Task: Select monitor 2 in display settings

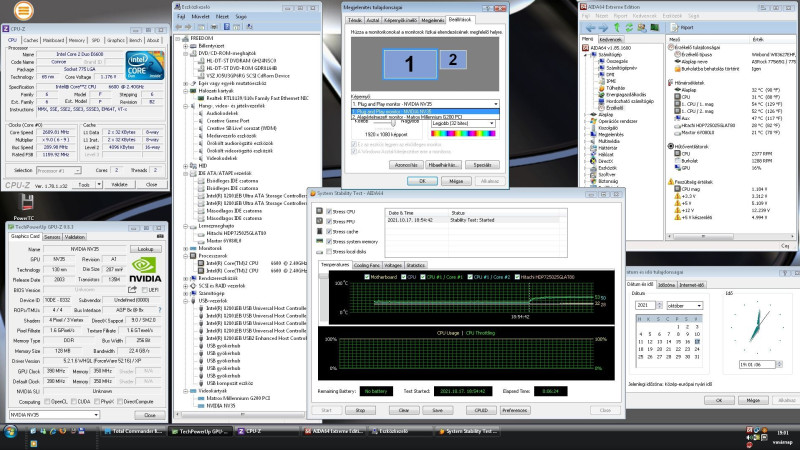Action: point(453,60)
